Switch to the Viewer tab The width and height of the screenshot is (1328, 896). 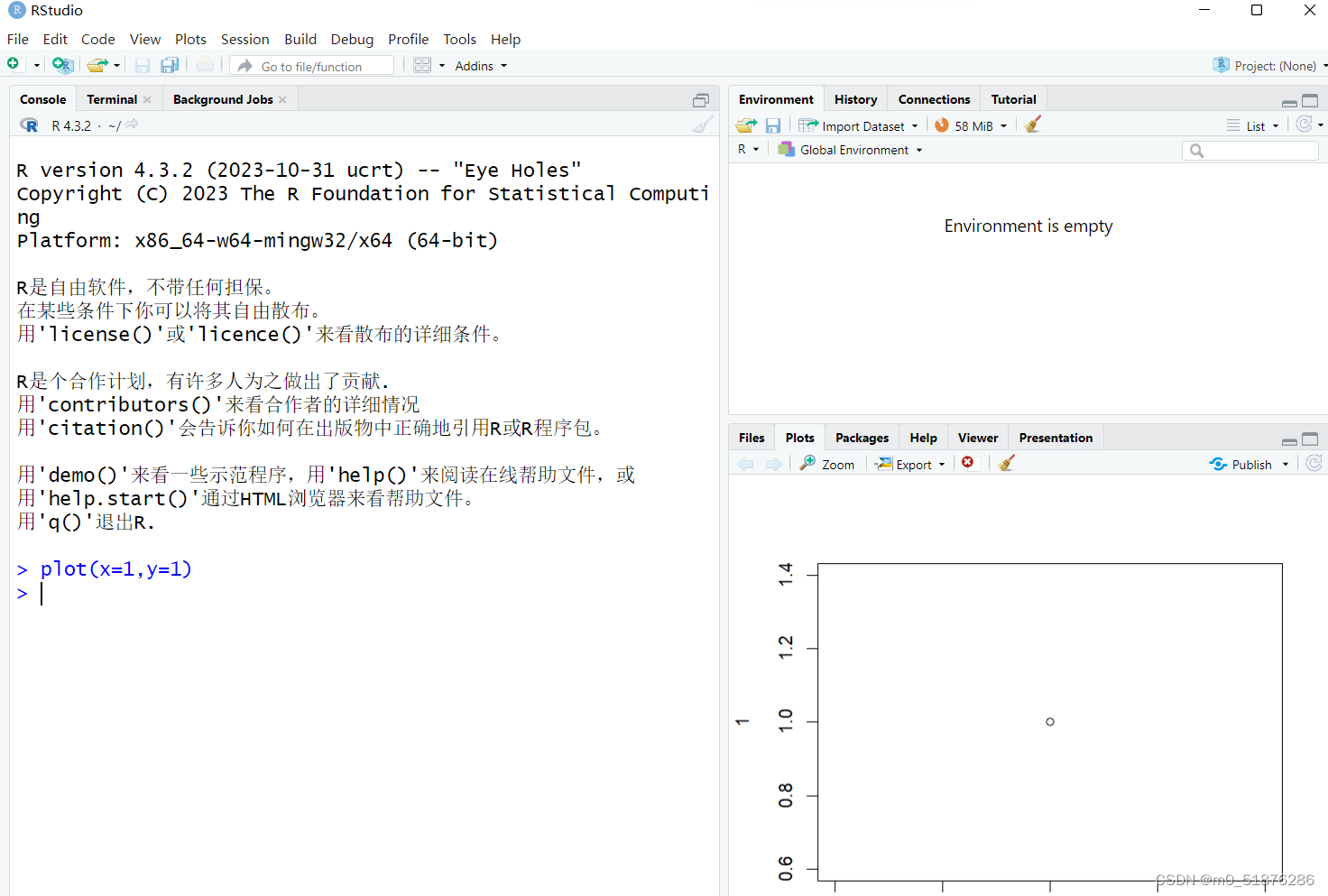978,438
